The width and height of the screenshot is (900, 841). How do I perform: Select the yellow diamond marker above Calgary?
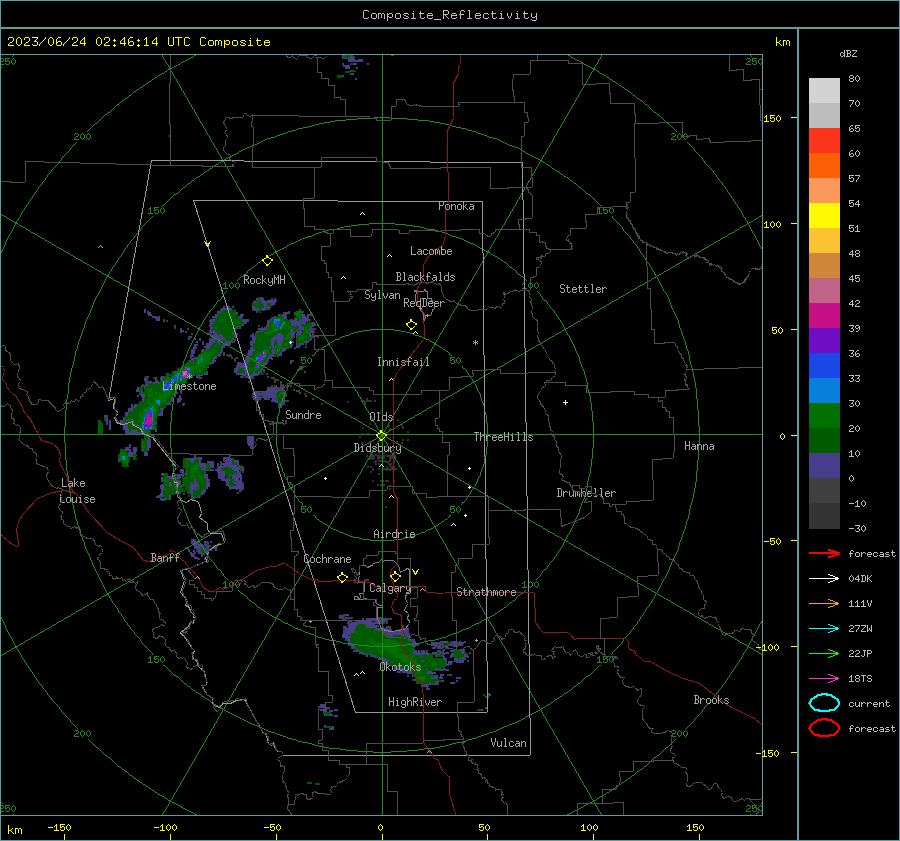pos(395,576)
